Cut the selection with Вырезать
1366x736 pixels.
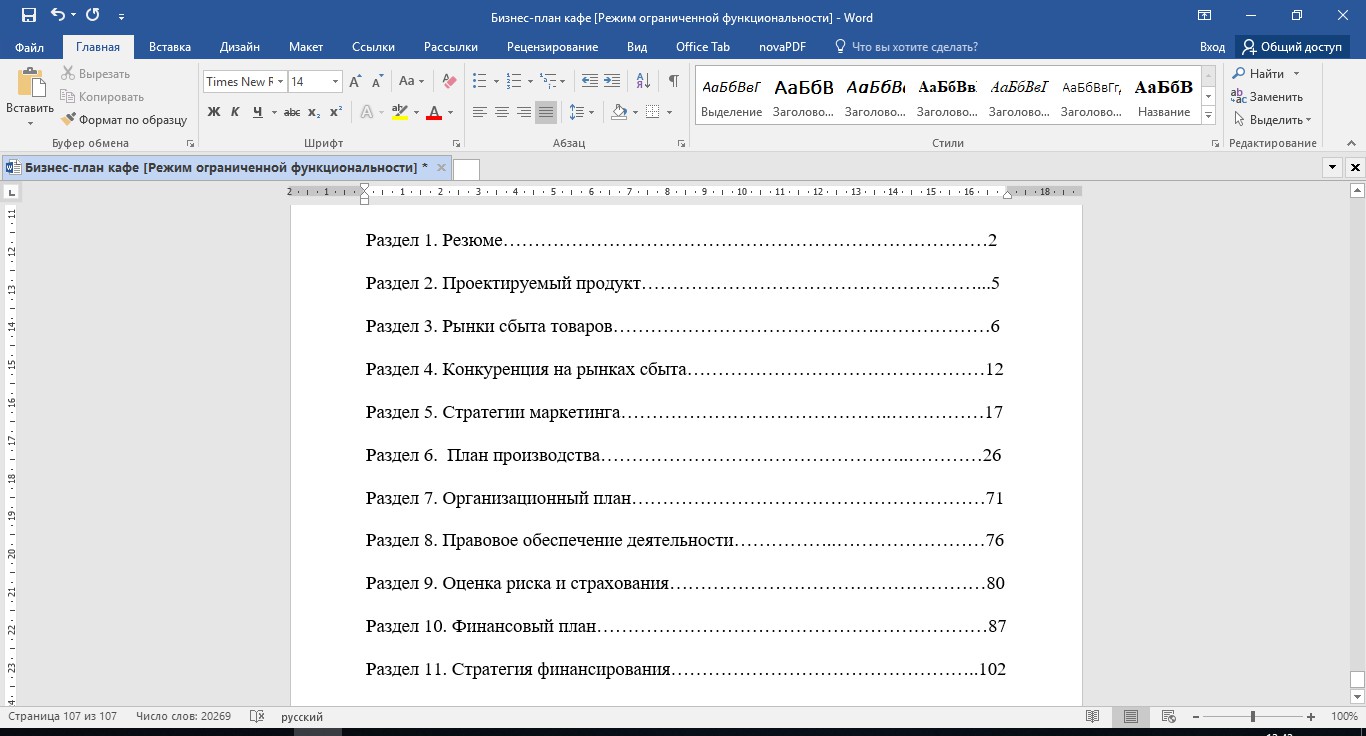(96, 74)
